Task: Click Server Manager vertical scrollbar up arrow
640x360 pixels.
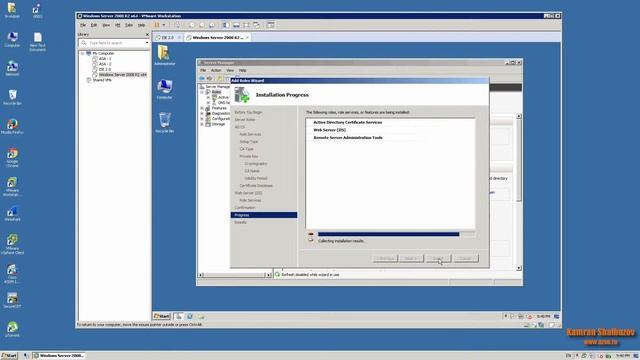Action: (519, 116)
